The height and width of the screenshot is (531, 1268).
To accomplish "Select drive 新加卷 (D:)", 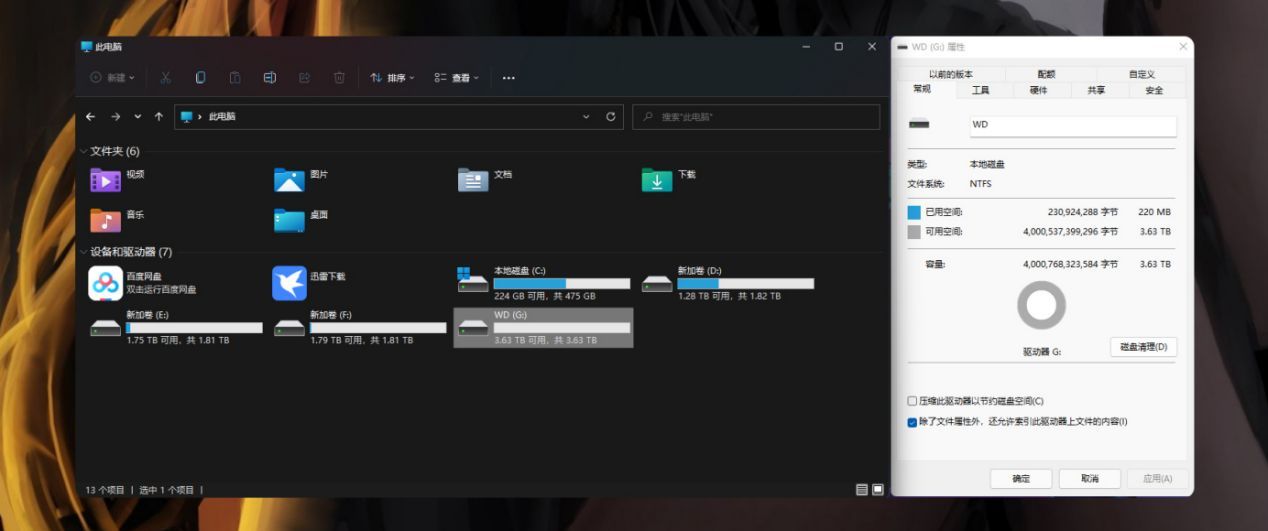I will [x=728, y=283].
